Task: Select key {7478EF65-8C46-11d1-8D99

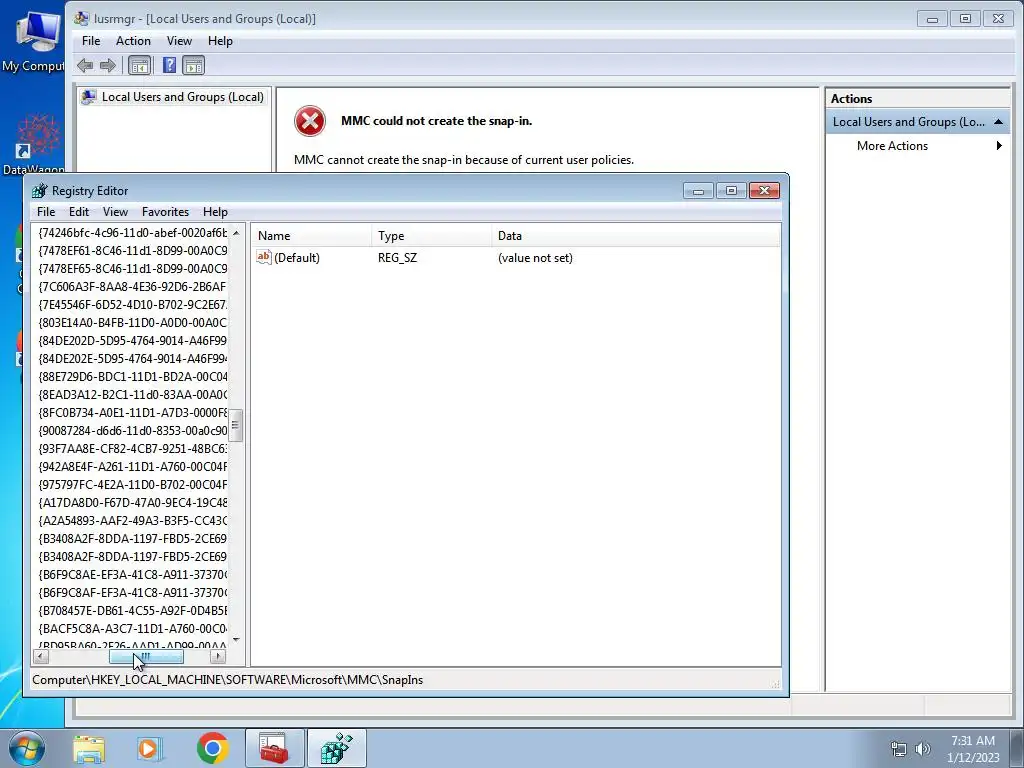Action: point(133,268)
